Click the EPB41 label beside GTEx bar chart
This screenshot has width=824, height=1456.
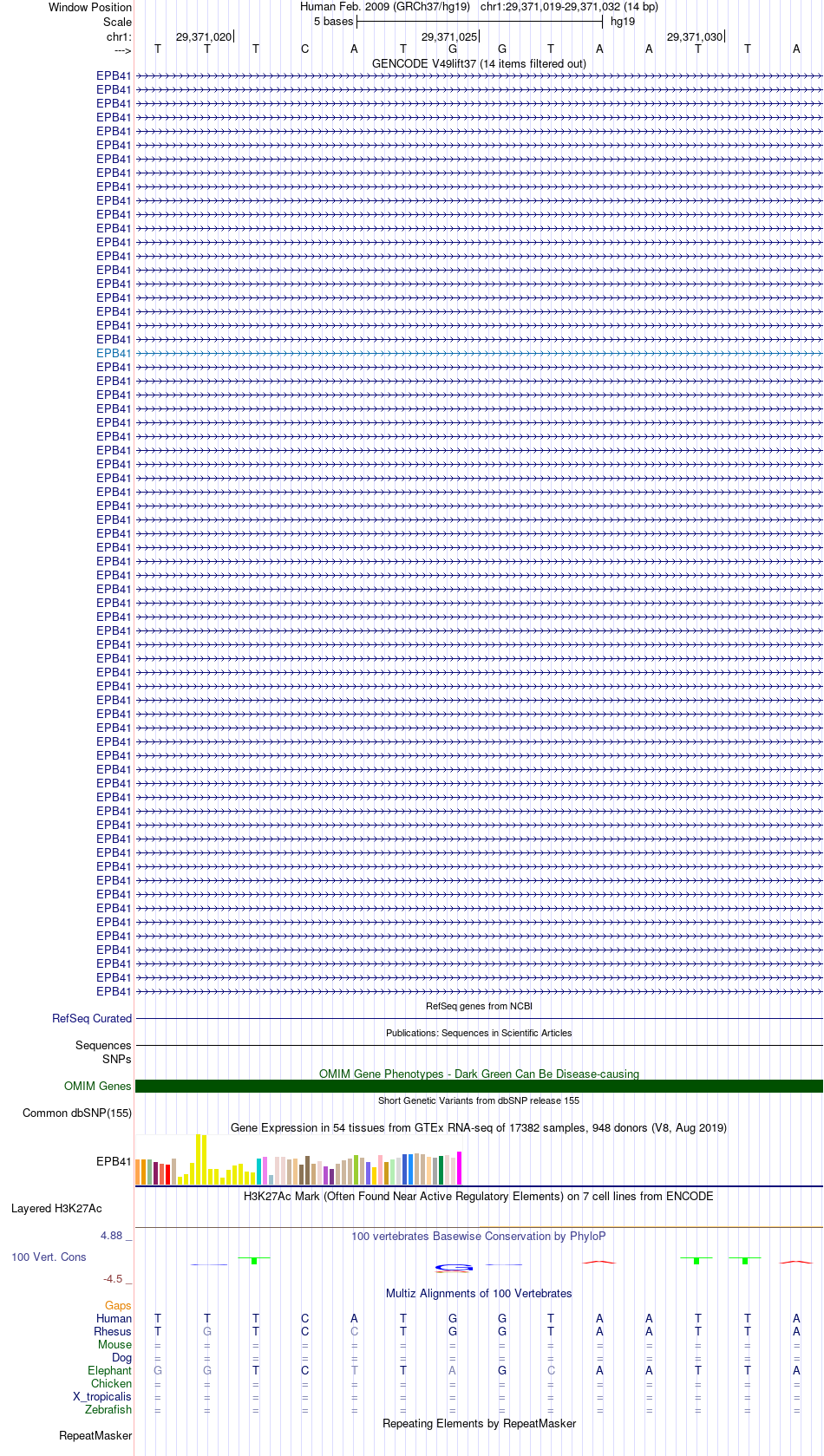click(x=114, y=1161)
